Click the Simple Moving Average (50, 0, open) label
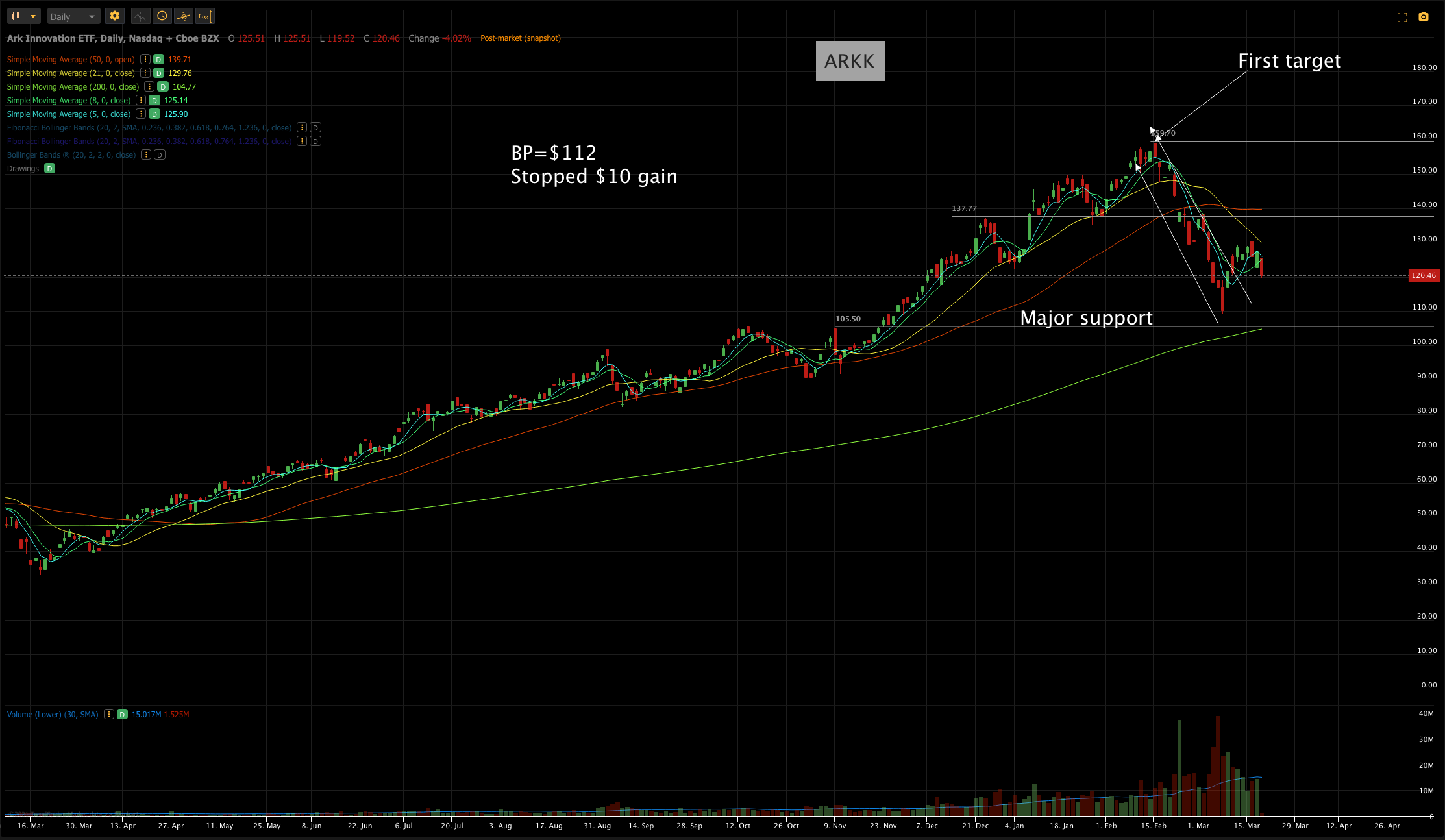The width and height of the screenshot is (1445, 840). point(71,59)
